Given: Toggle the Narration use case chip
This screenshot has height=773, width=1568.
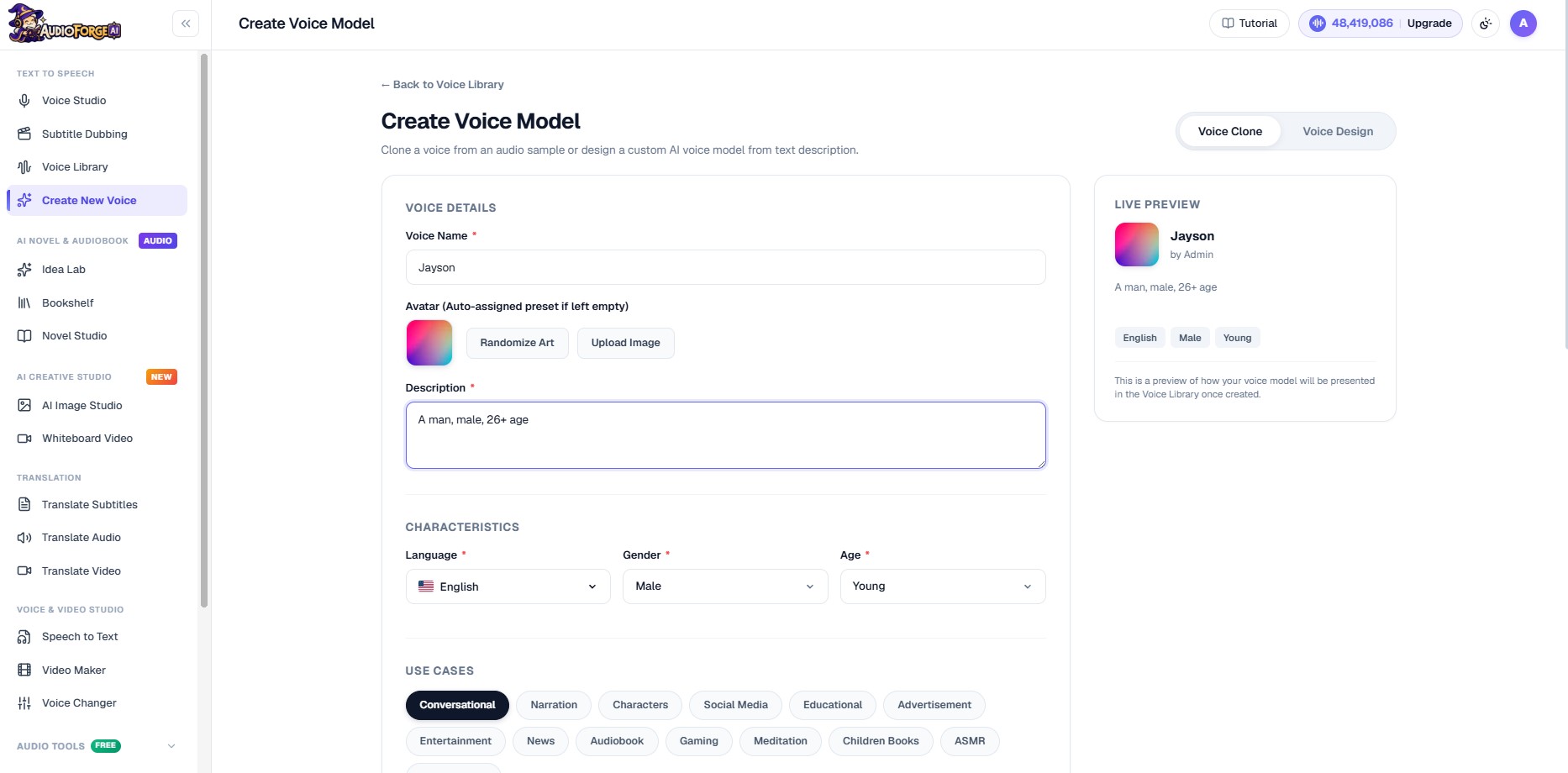Looking at the screenshot, I should (554, 705).
